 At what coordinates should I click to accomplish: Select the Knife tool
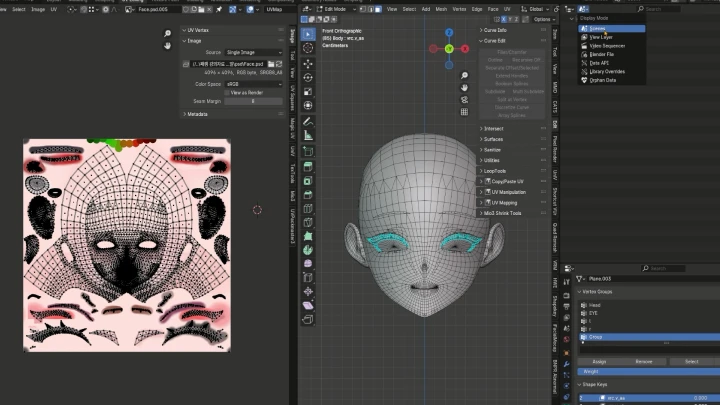[x=308, y=222]
